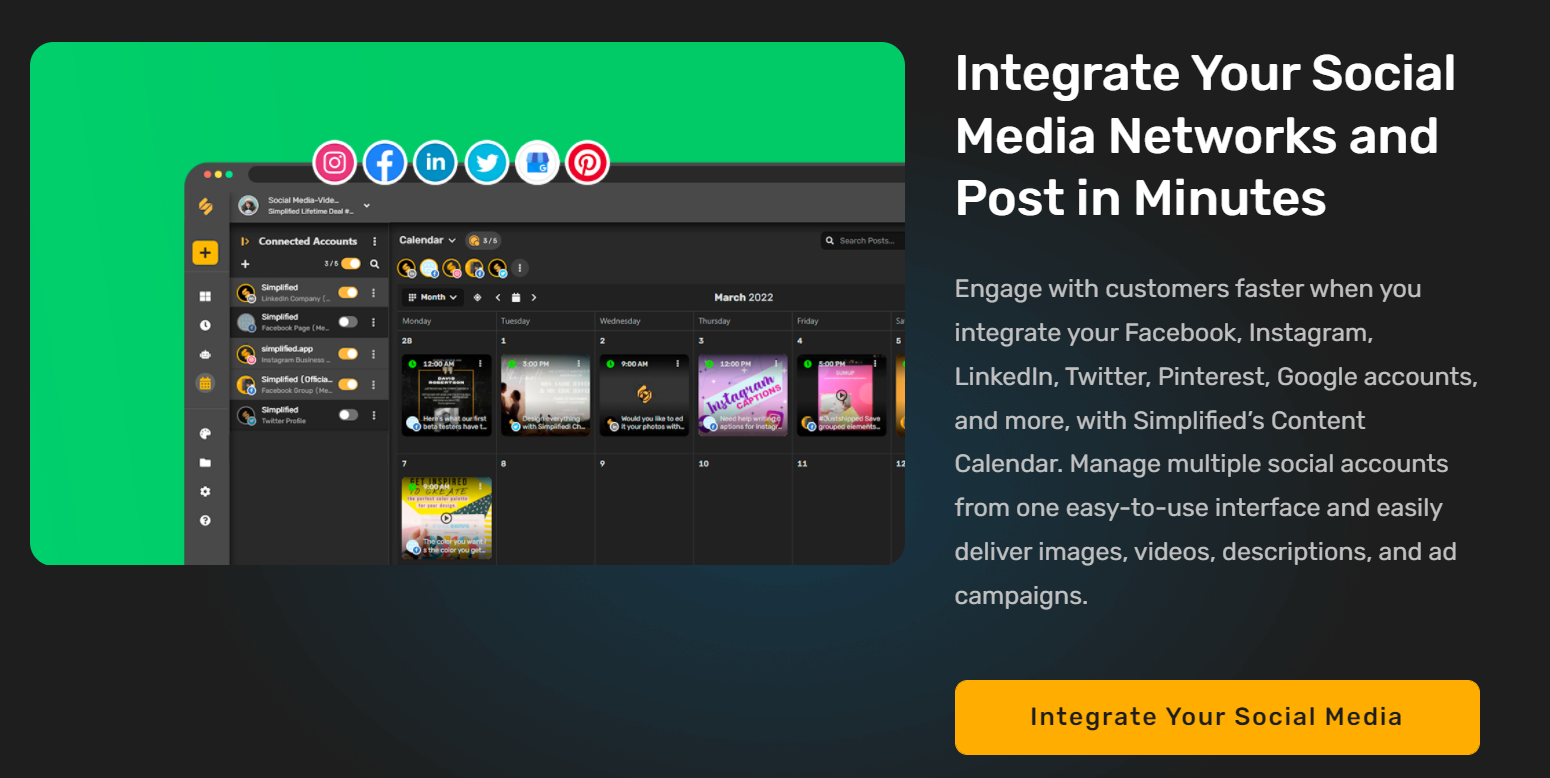Click the March 2022 heading

(743, 297)
